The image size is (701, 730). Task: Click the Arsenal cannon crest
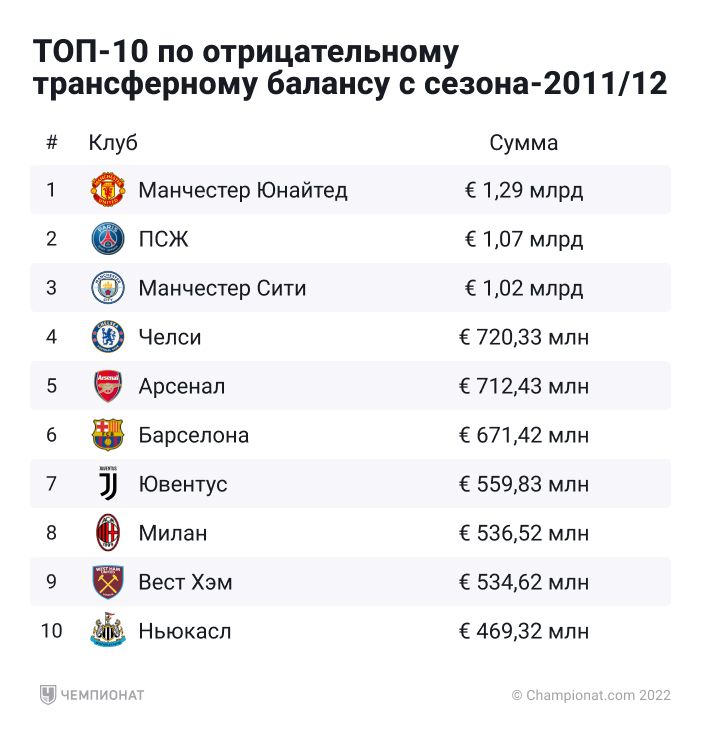tap(108, 386)
